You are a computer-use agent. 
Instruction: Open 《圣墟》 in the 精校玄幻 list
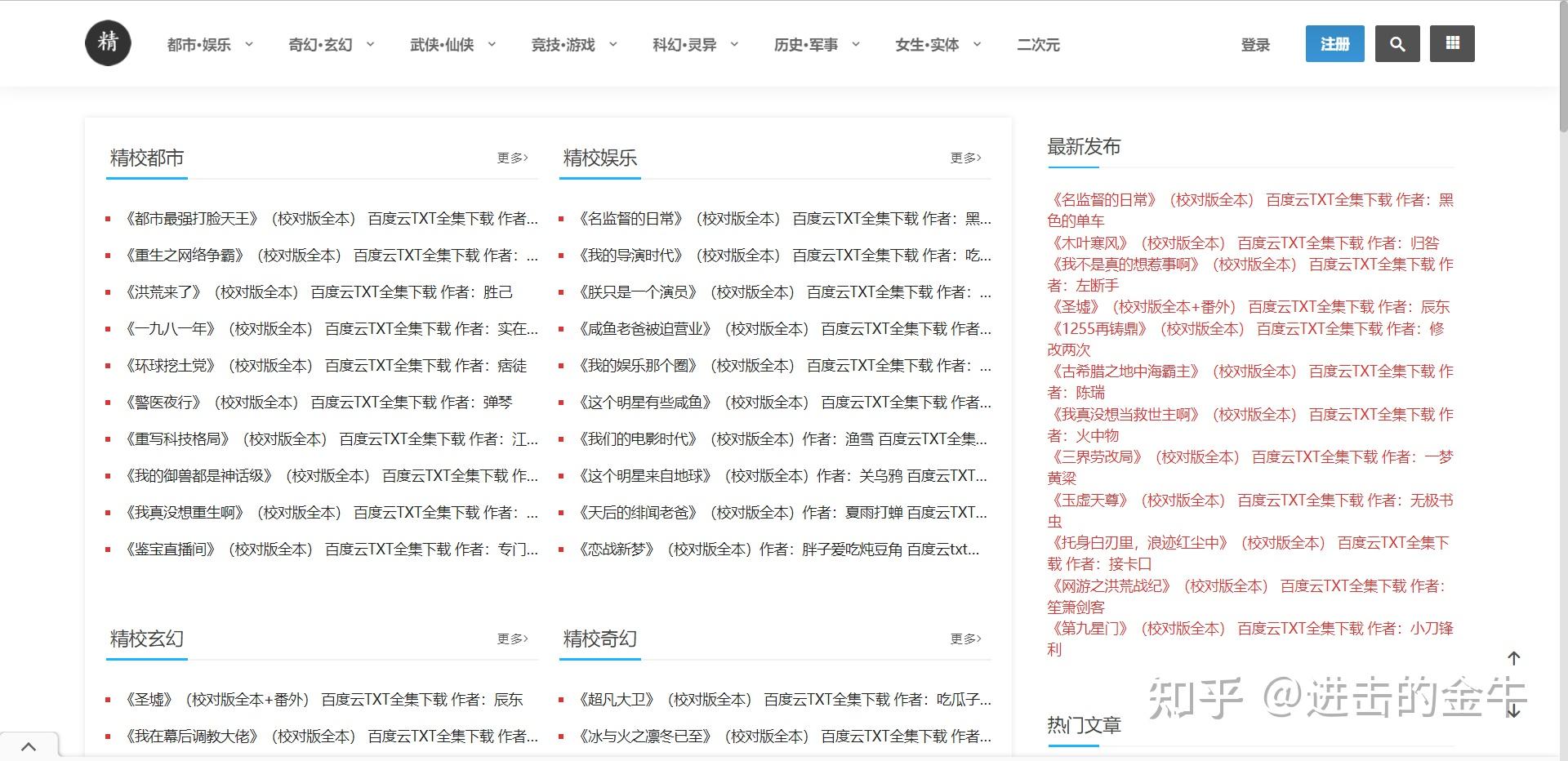pos(323,700)
